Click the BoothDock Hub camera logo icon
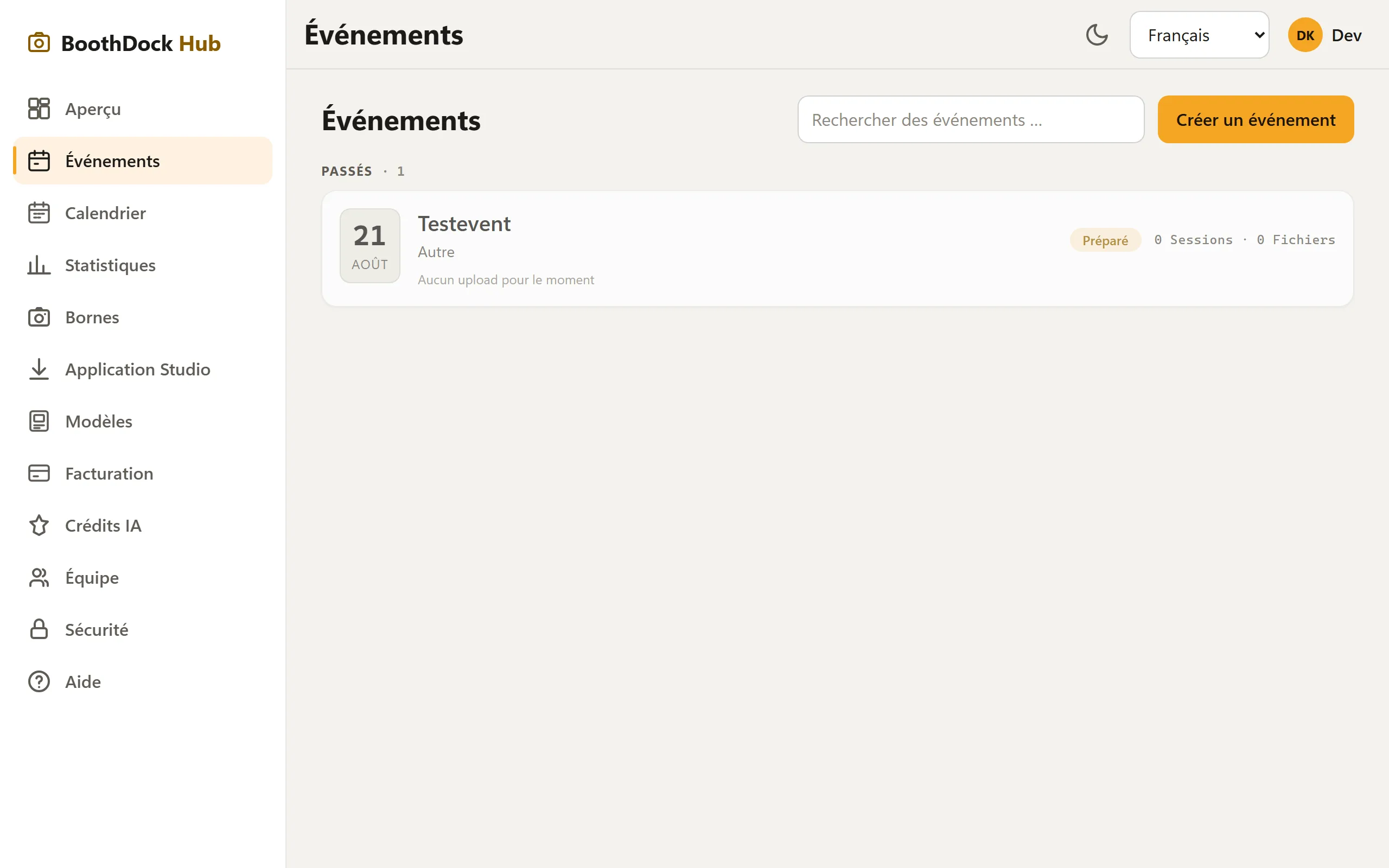The width and height of the screenshot is (1389, 868). click(39, 43)
